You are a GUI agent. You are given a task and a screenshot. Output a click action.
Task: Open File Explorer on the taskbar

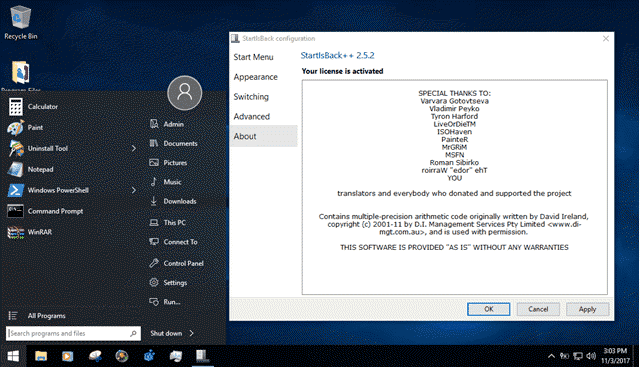click(41, 356)
